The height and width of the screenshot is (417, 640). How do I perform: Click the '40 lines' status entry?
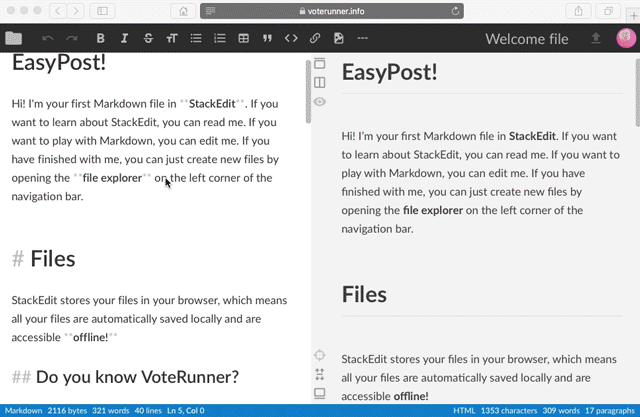coord(148,410)
